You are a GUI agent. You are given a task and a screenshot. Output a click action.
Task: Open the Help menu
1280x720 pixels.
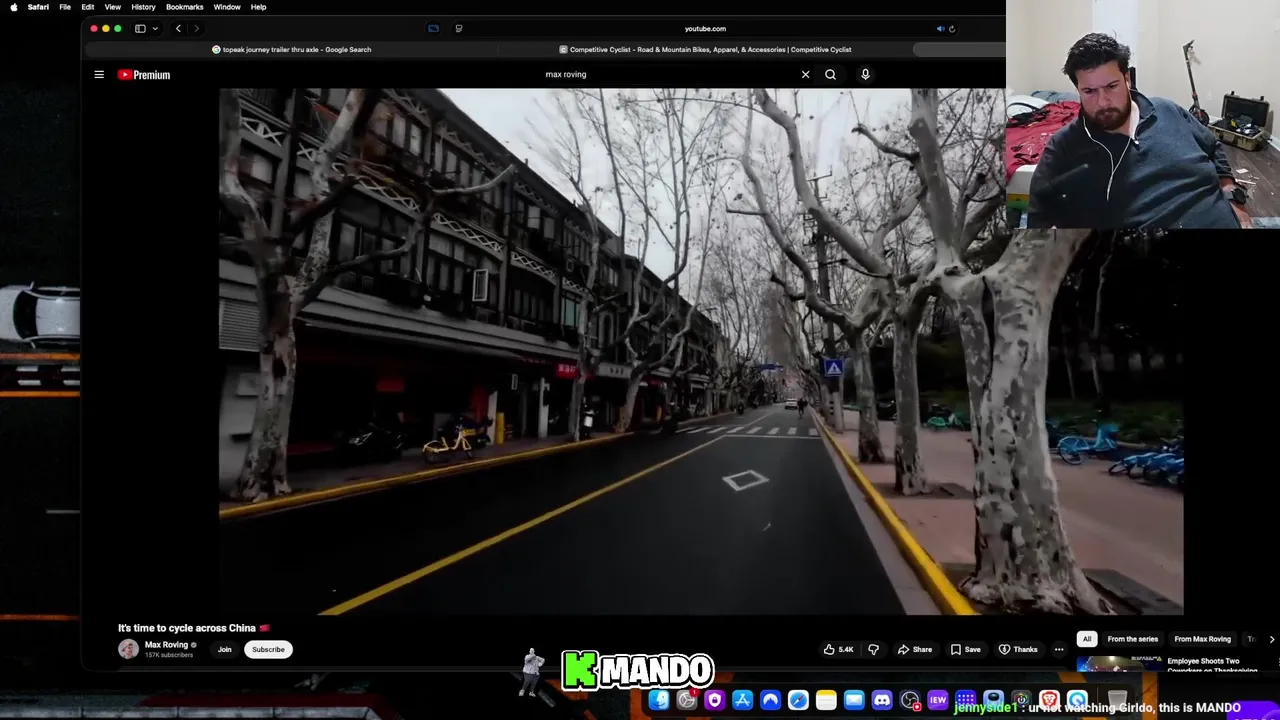tap(258, 7)
